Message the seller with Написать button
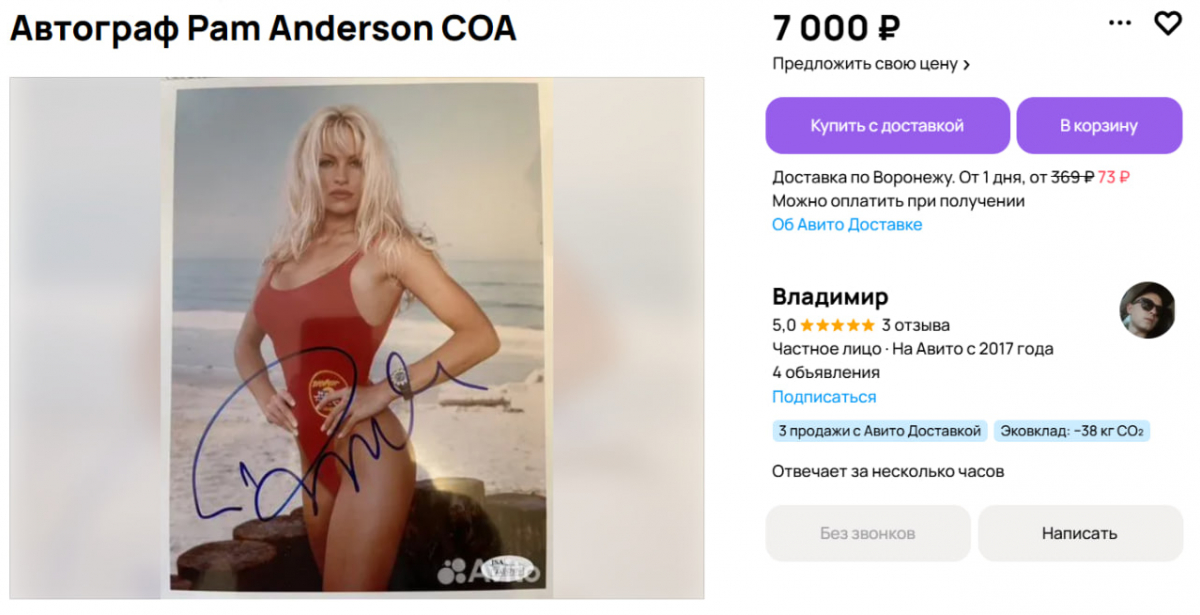Screen dimensions: 1200x615 [x=1079, y=533]
